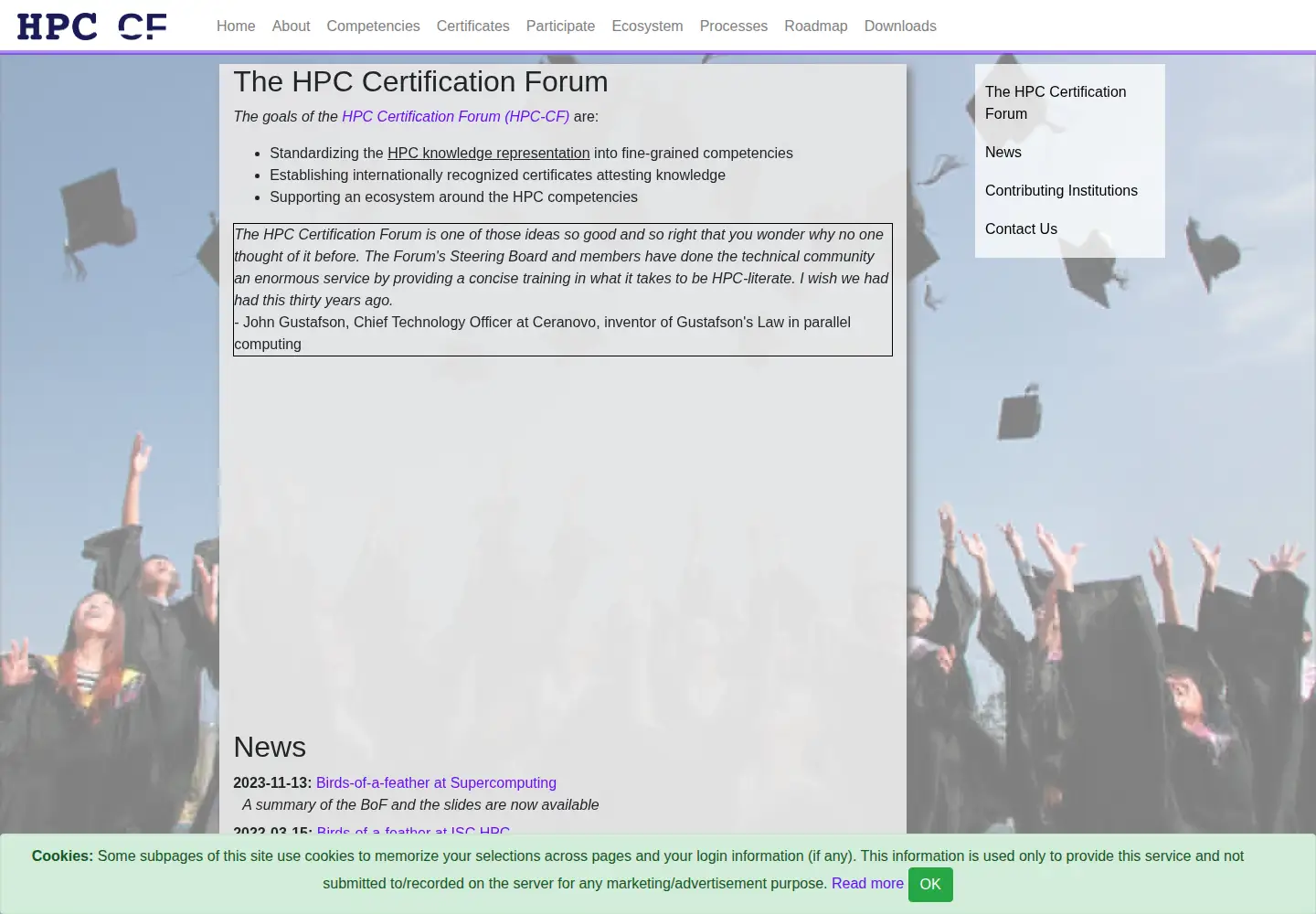Screen dimensions: 1316x914
Task: Open the About menu item
Action: pos(291,27)
